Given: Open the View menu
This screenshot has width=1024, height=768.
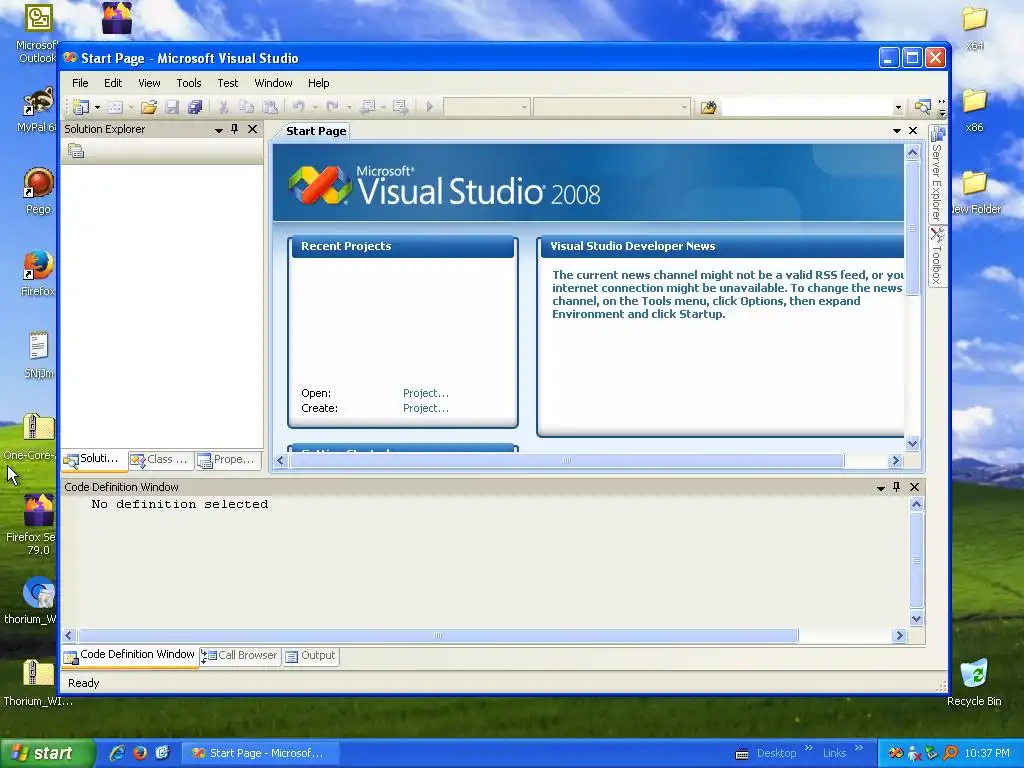Looking at the screenshot, I should tap(149, 83).
